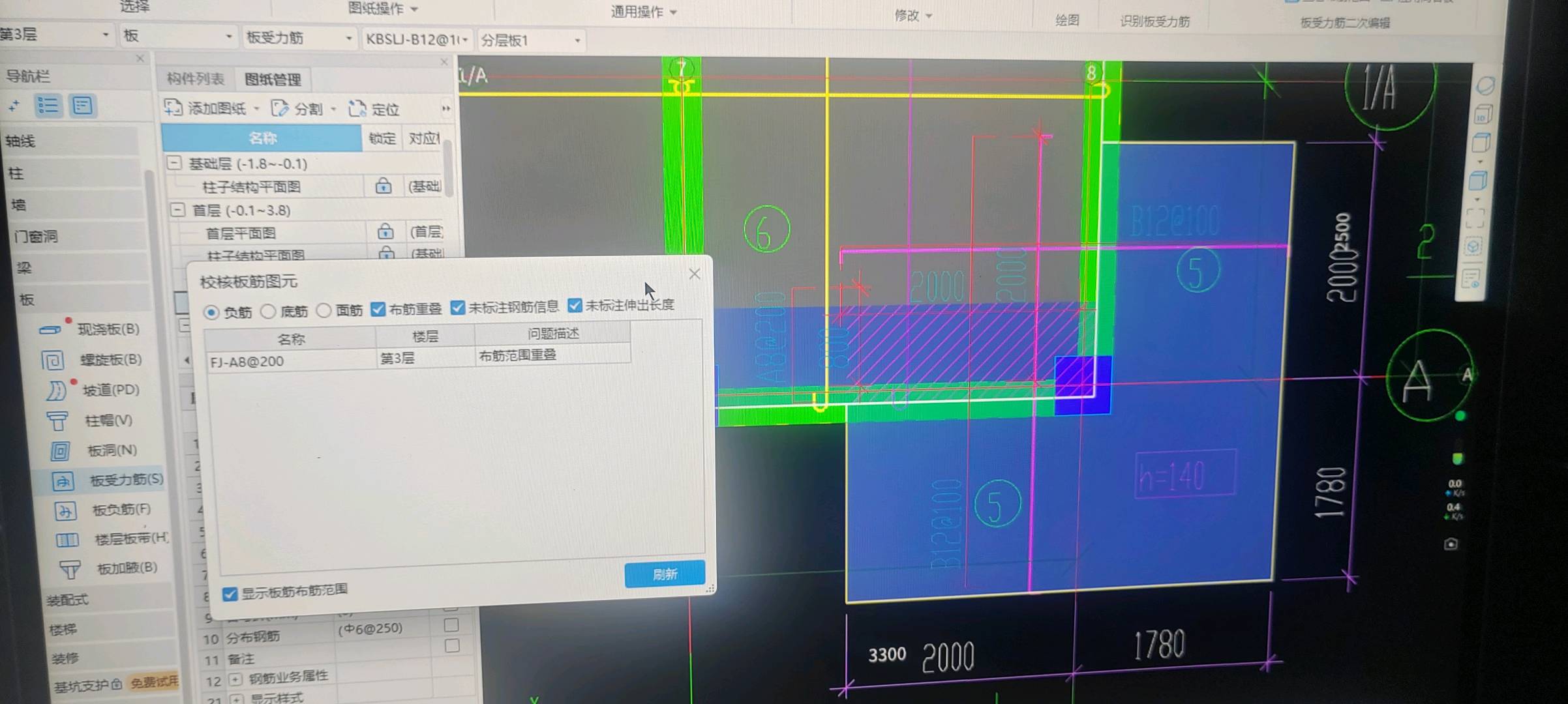The width and height of the screenshot is (1568, 704).
Task: Select 现浇板(B) slab tool
Action: (89, 329)
